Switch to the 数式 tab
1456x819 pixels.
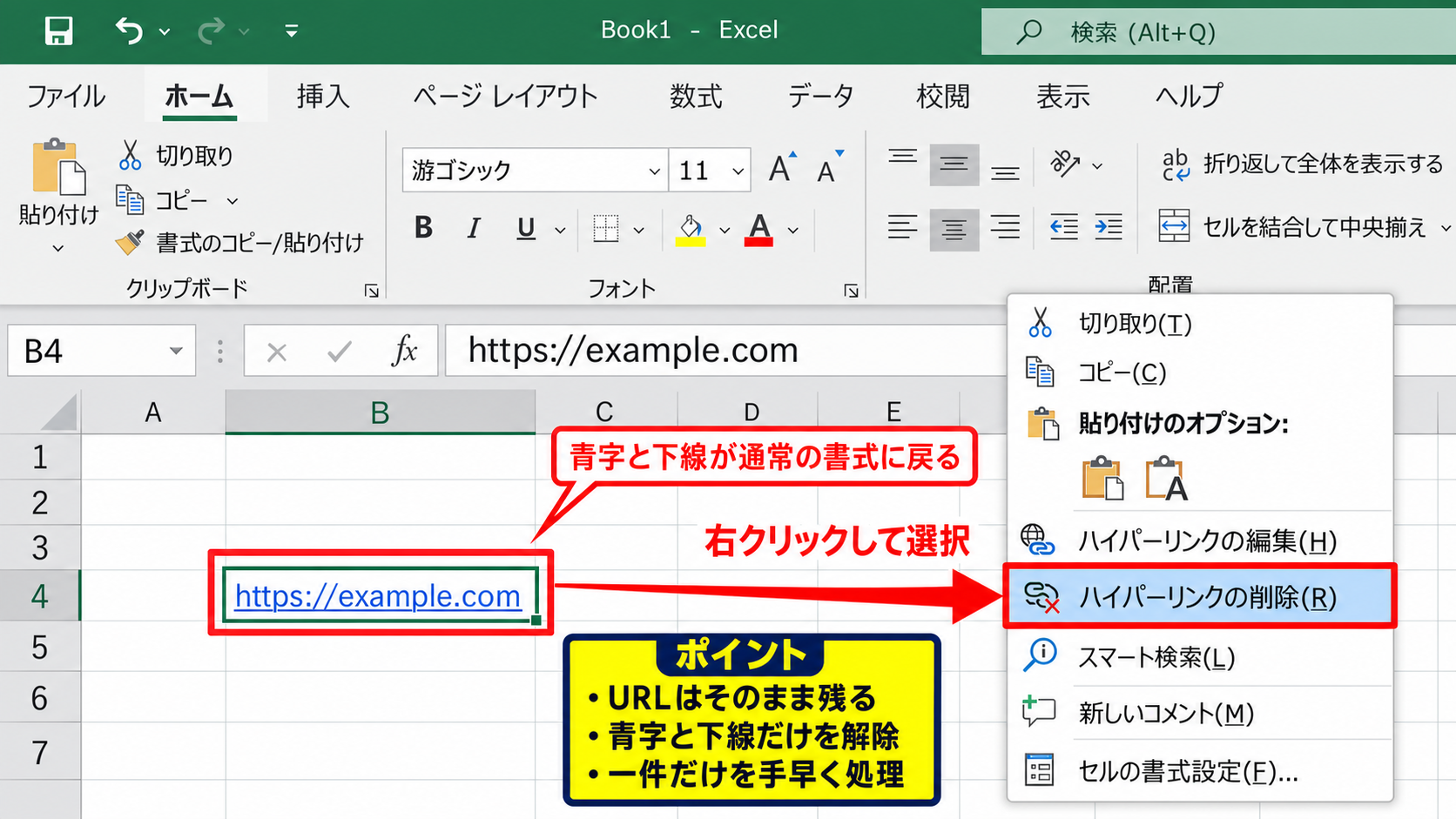[x=696, y=96]
